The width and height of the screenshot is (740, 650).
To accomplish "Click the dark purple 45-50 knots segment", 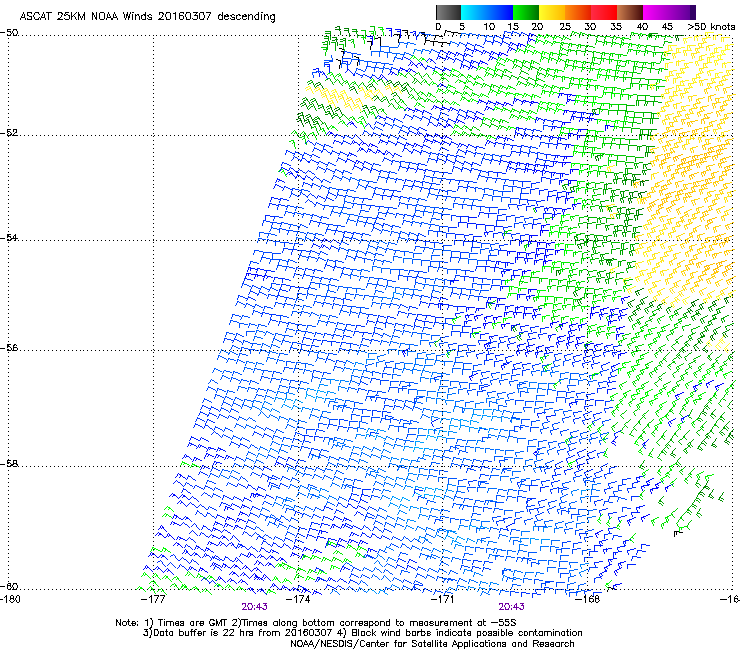I will pyautogui.click(x=682, y=12).
